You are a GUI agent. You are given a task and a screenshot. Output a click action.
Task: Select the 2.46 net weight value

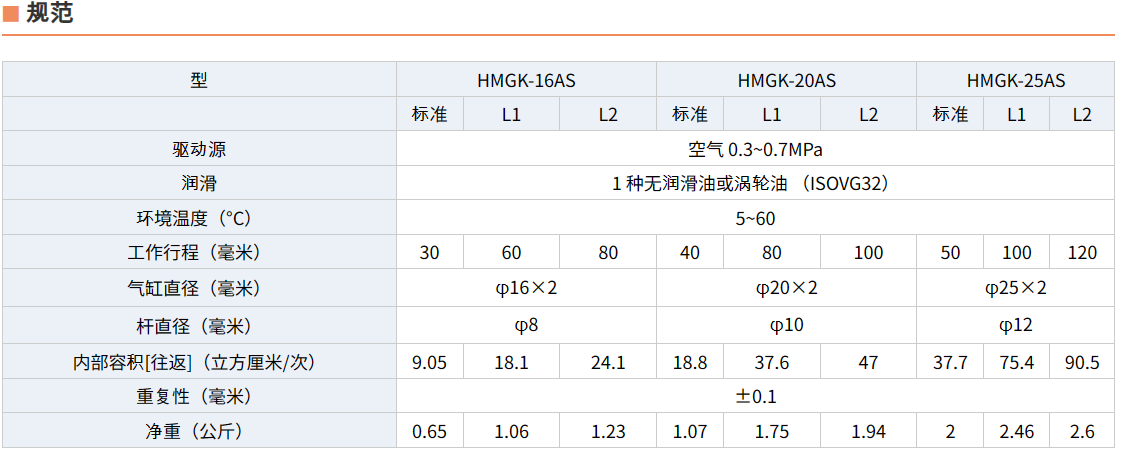point(1016,431)
